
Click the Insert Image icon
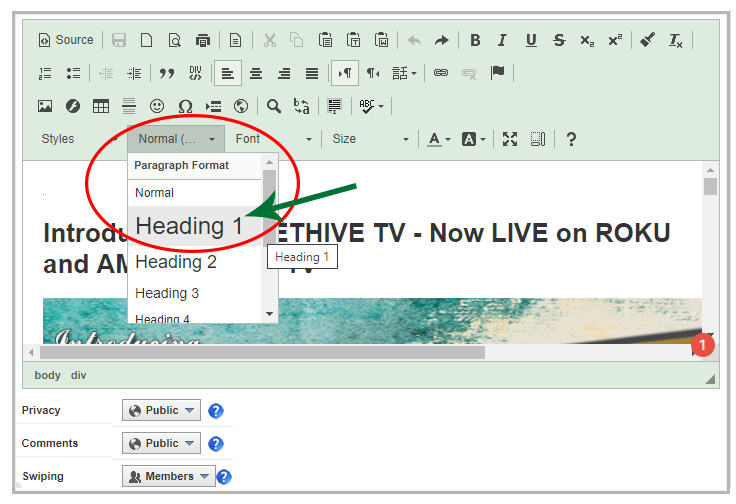pyautogui.click(x=45, y=106)
